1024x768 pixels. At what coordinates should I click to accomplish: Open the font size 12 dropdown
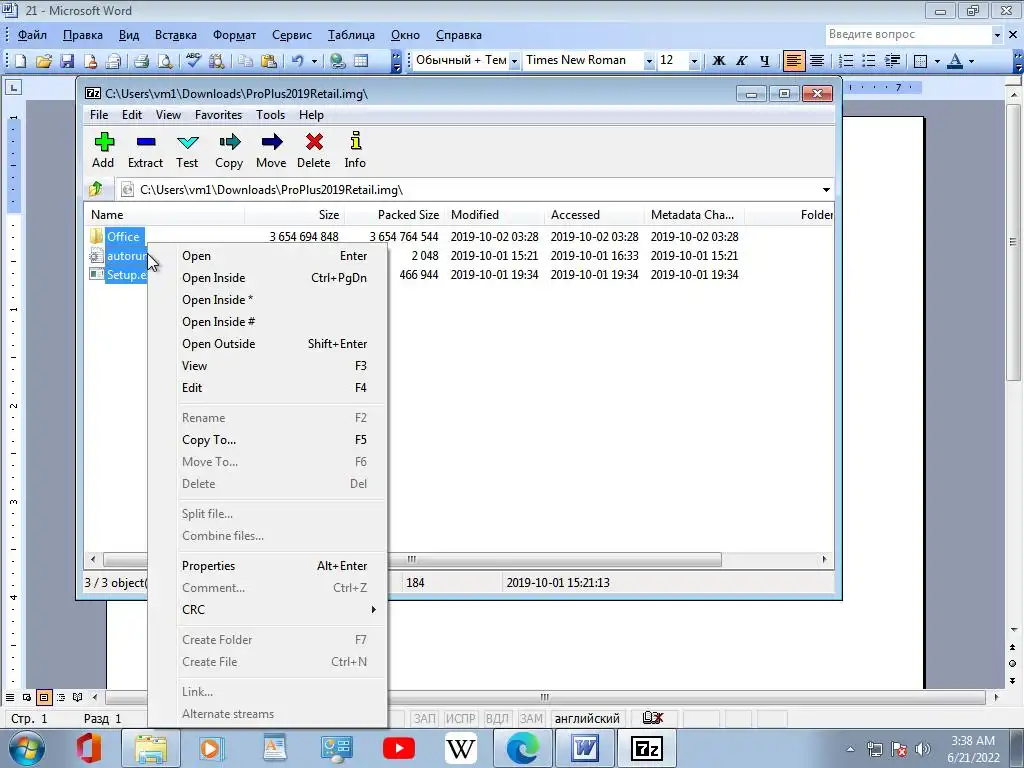point(694,61)
